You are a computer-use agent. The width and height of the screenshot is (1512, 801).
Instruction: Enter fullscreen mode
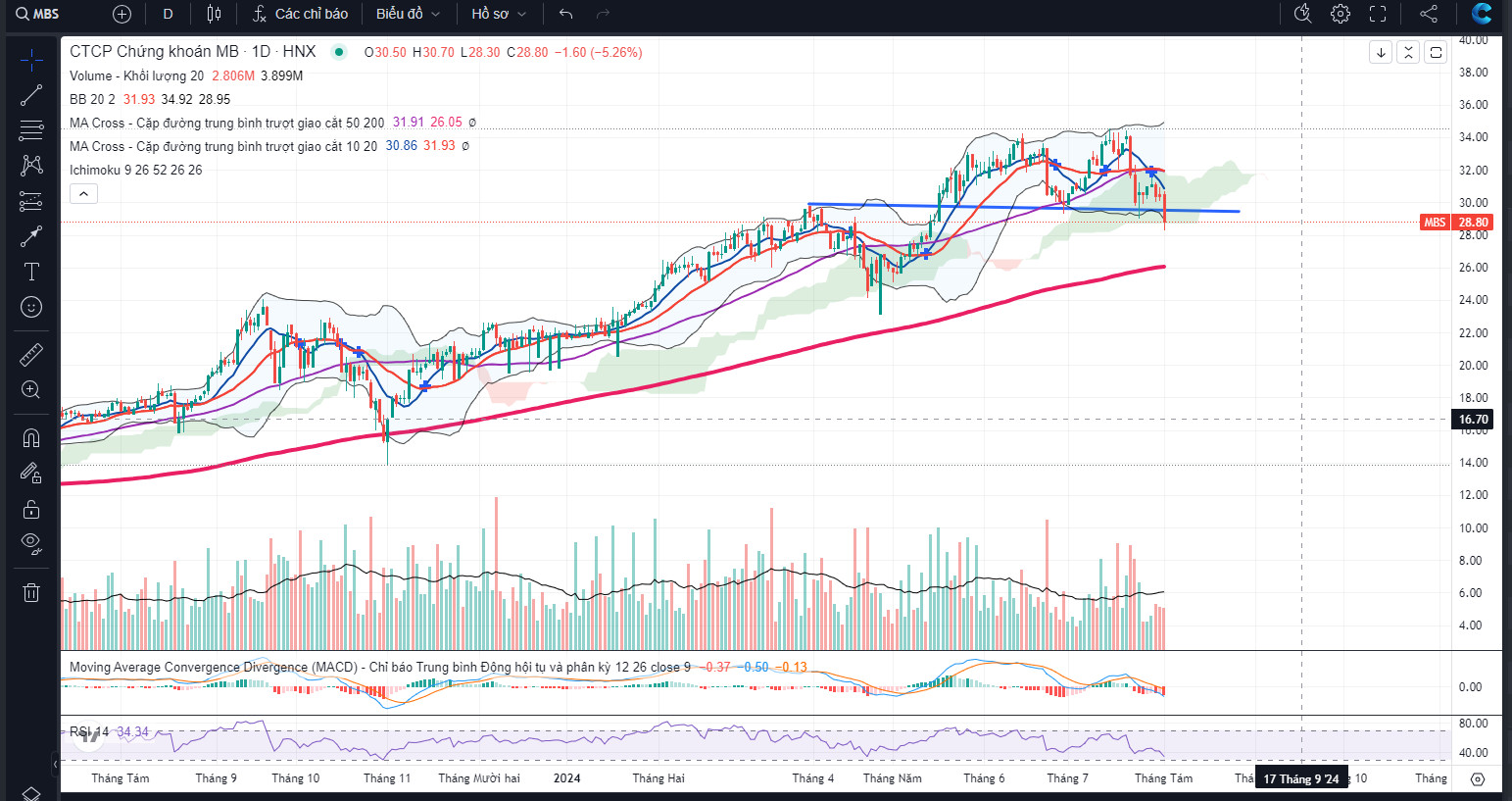tap(1378, 14)
